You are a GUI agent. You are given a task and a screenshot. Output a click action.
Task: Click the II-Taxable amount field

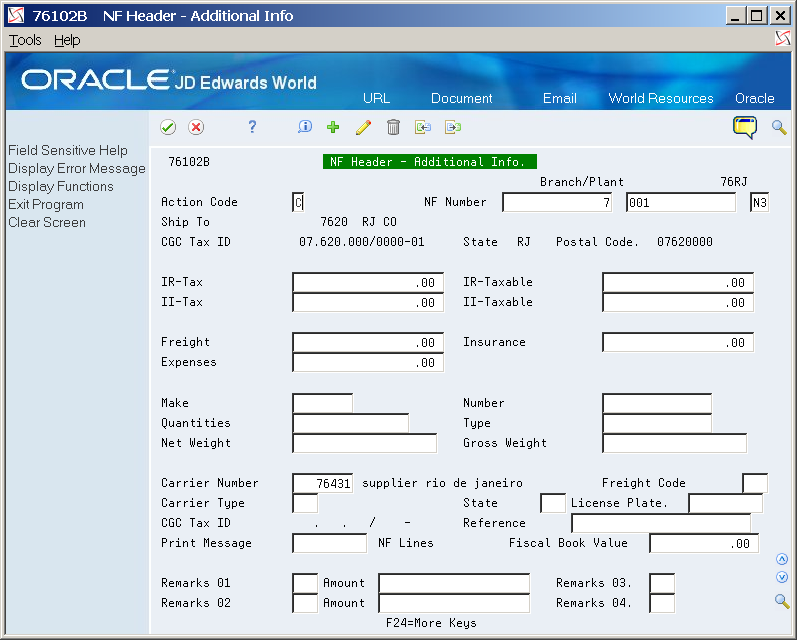(678, 302)
